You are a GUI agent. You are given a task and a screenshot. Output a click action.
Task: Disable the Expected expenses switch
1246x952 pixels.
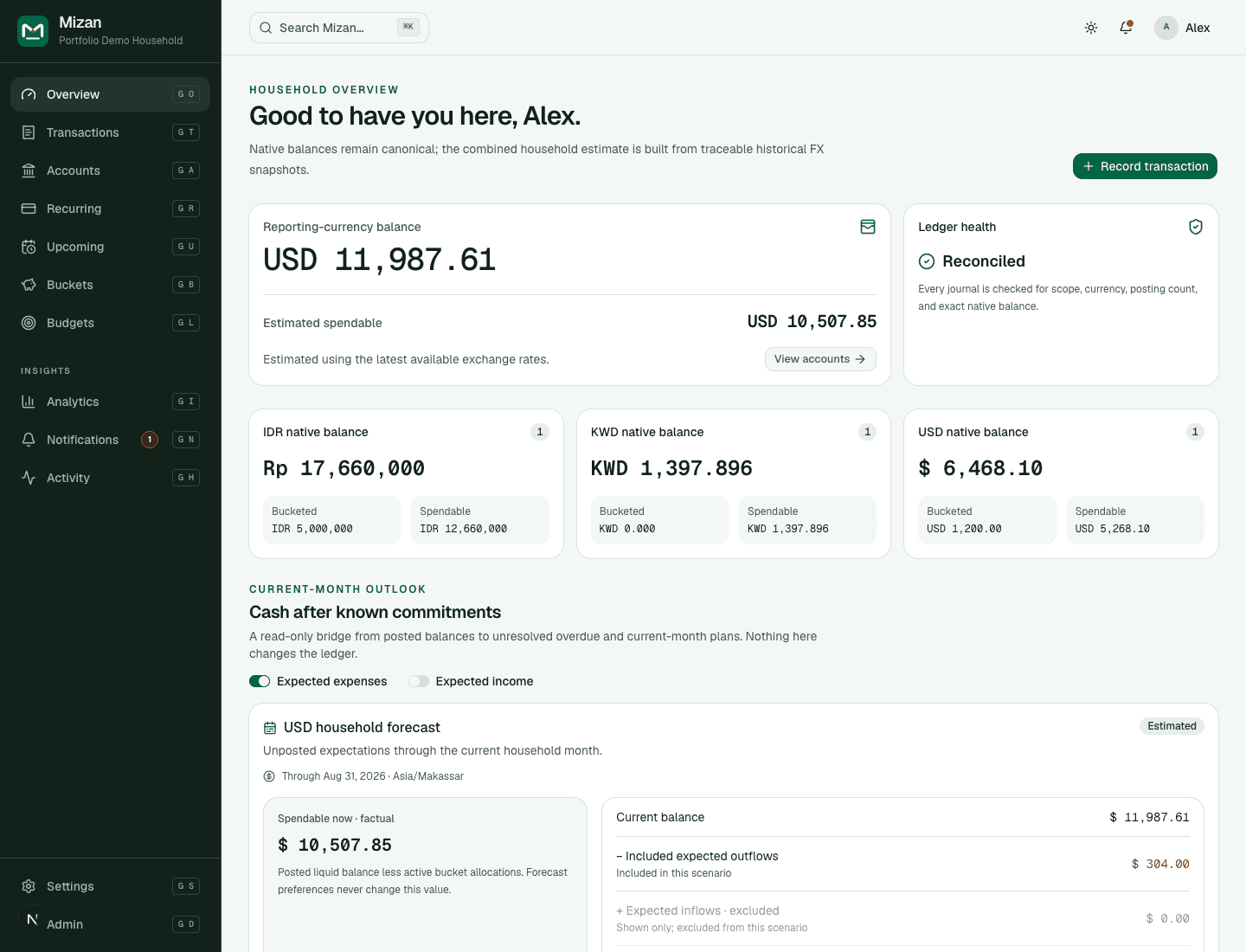(x=260, y=681)
